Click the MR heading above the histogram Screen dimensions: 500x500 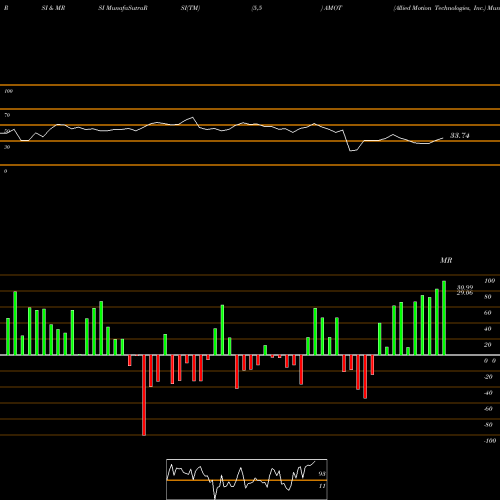(x=446, y=260)
